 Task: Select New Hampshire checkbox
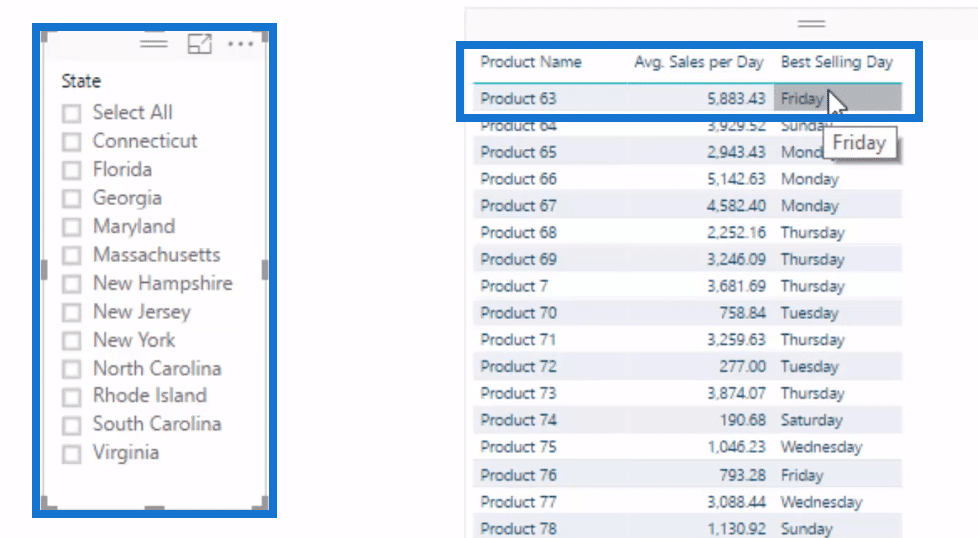72,284
